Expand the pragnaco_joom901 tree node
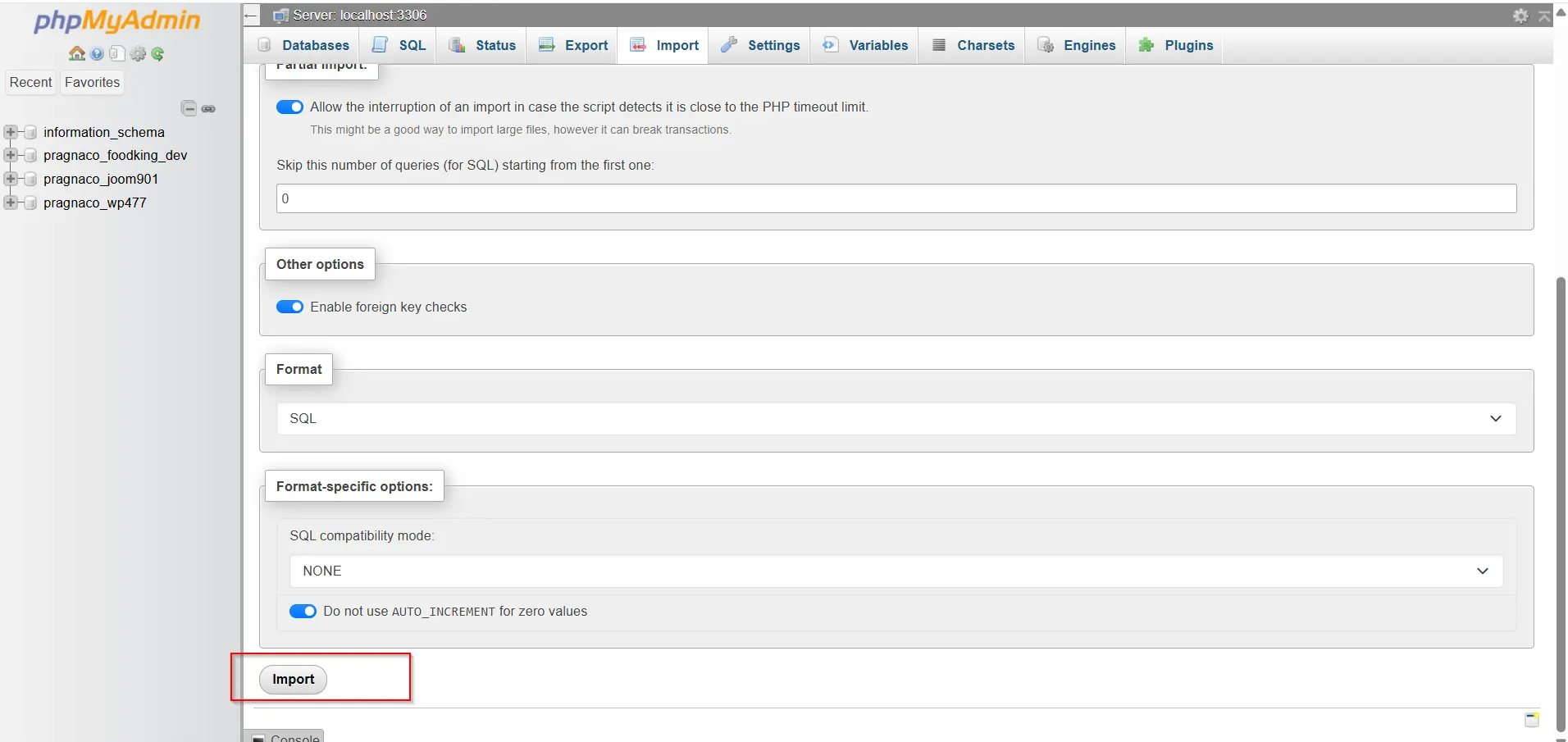1568x742 pixels. 11,179
